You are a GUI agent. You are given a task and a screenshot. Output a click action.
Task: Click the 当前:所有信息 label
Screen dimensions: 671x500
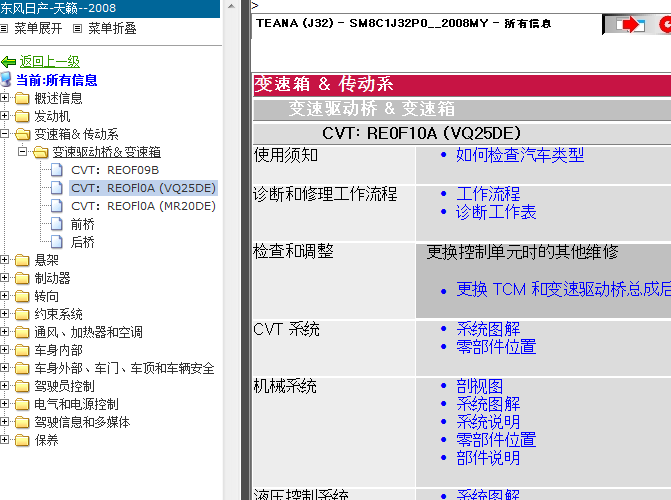56,80
